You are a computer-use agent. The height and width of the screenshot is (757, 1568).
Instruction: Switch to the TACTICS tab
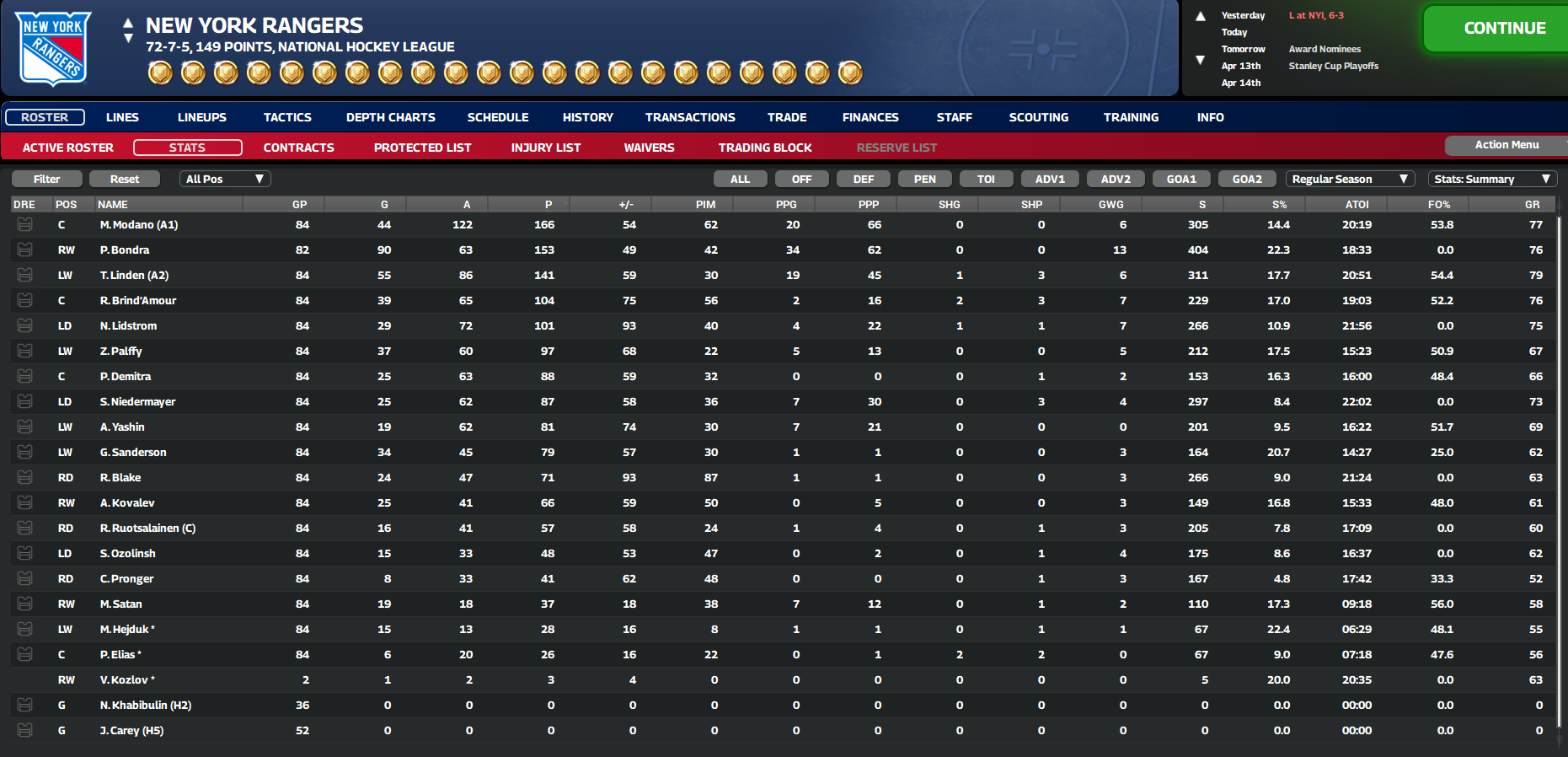(287, 117)
